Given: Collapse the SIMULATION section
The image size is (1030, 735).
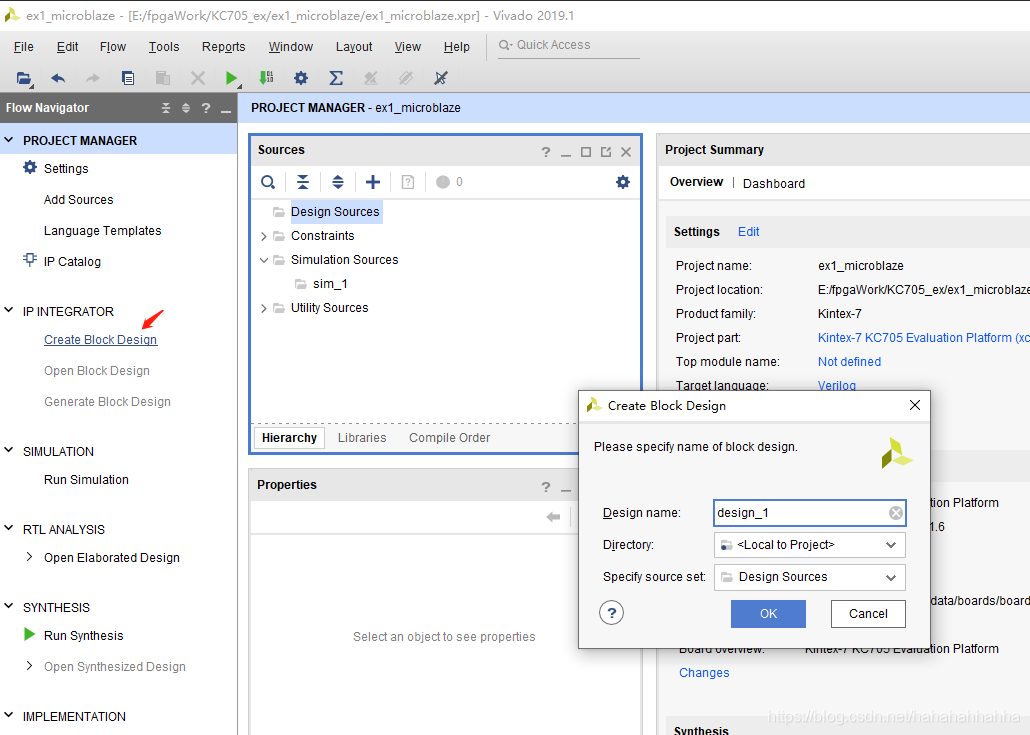Looking at the screenshot, I should coord(9,450).
